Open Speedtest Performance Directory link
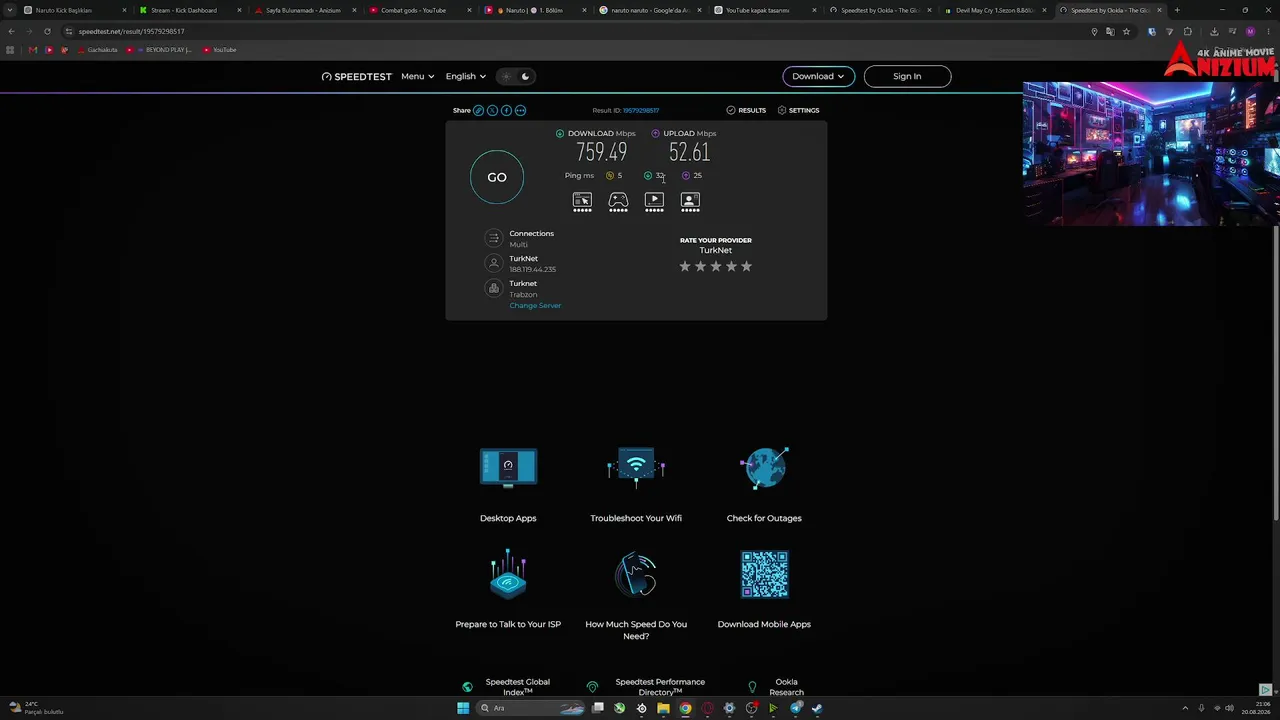Screen dimensions: 1280x720 click(660, 687)
